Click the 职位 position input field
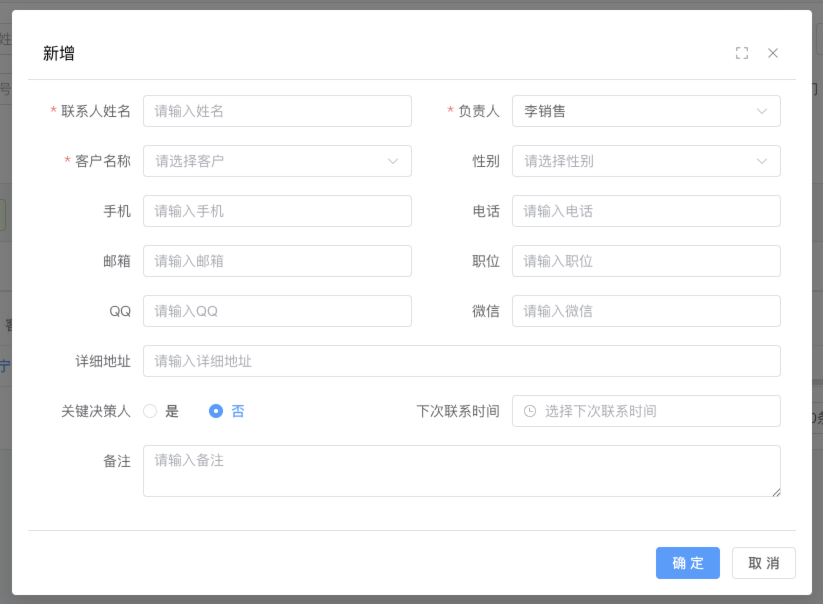Screen dimensions: 823x604 (646, 261)
